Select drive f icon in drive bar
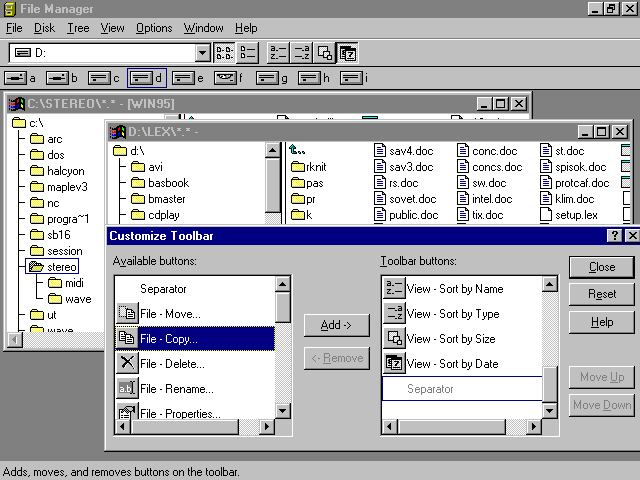 click(x=230, y=77)
